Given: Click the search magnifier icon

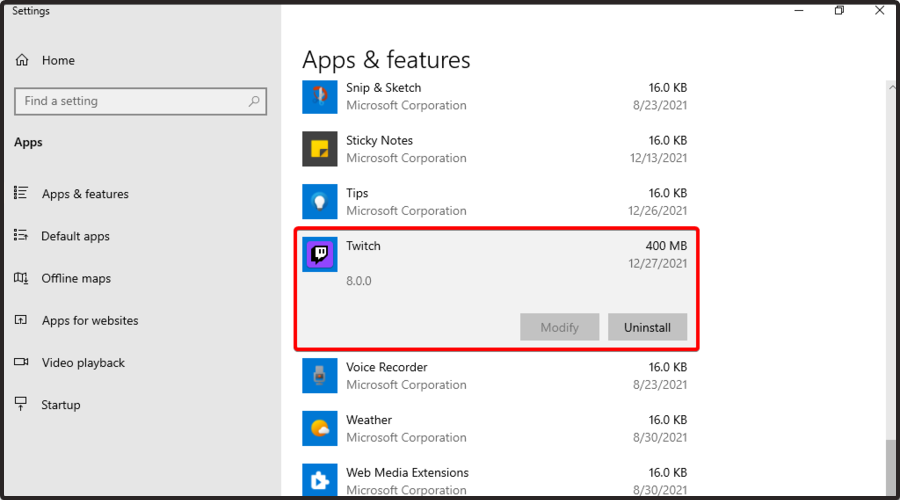Looking at the screenshot, I should (254, 101).
